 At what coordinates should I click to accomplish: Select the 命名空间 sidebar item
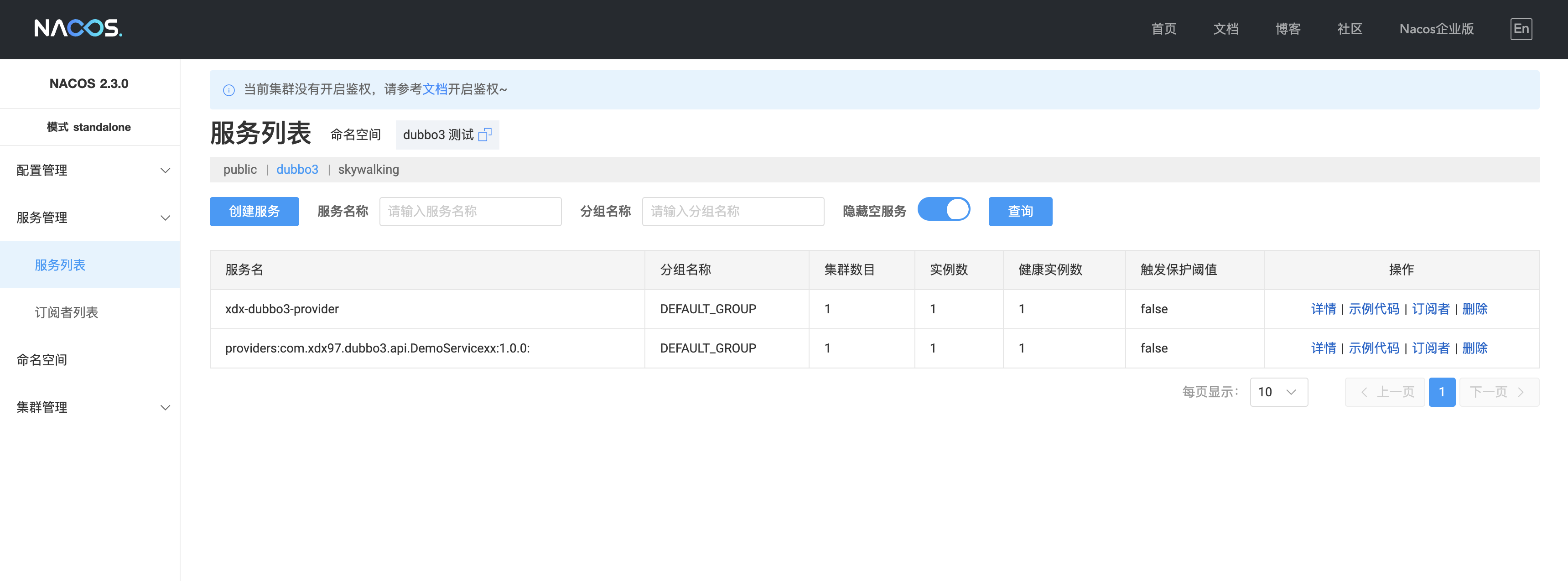coord(42,359)
